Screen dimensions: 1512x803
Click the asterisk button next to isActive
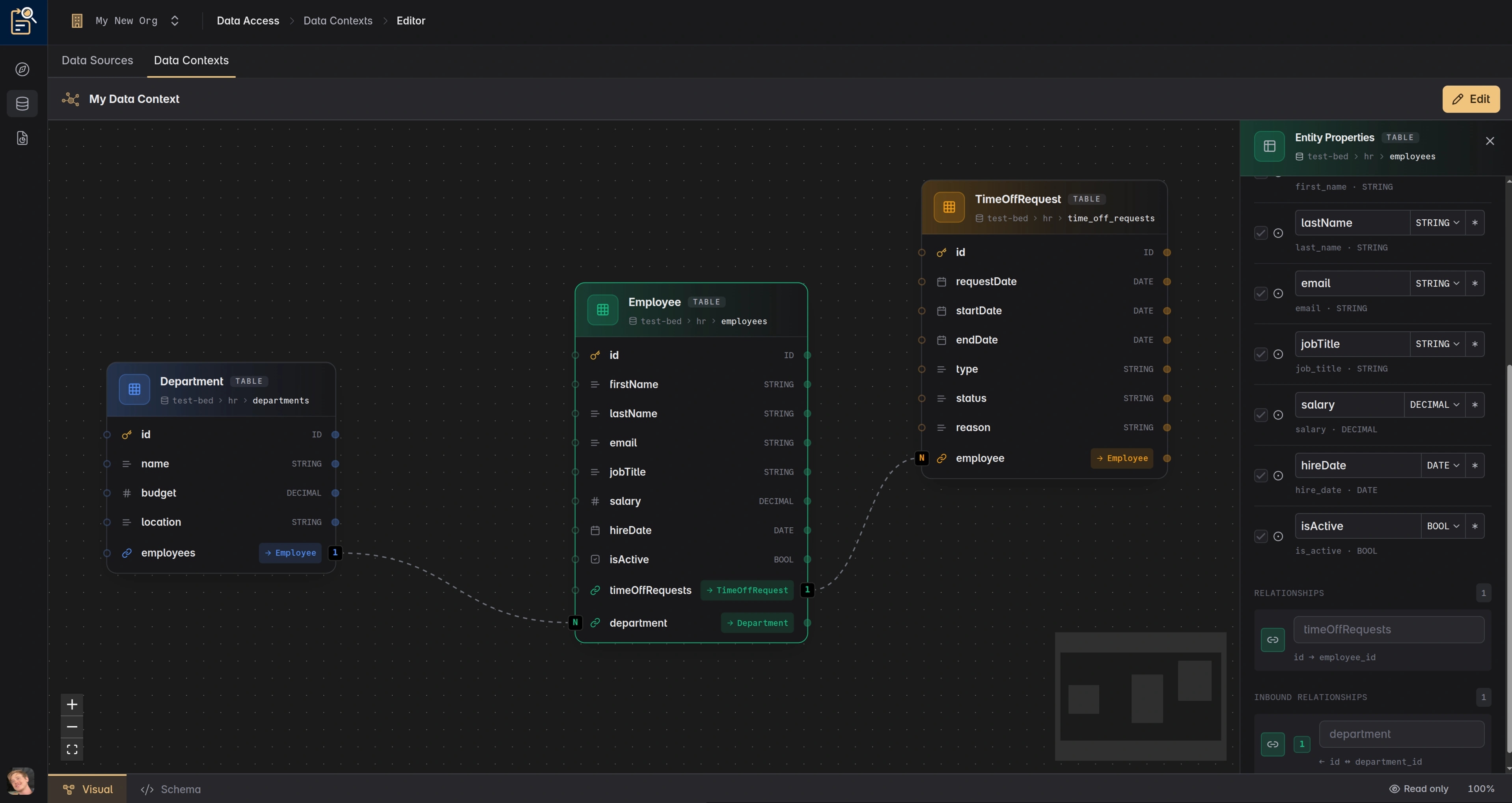click(1475, 527)
